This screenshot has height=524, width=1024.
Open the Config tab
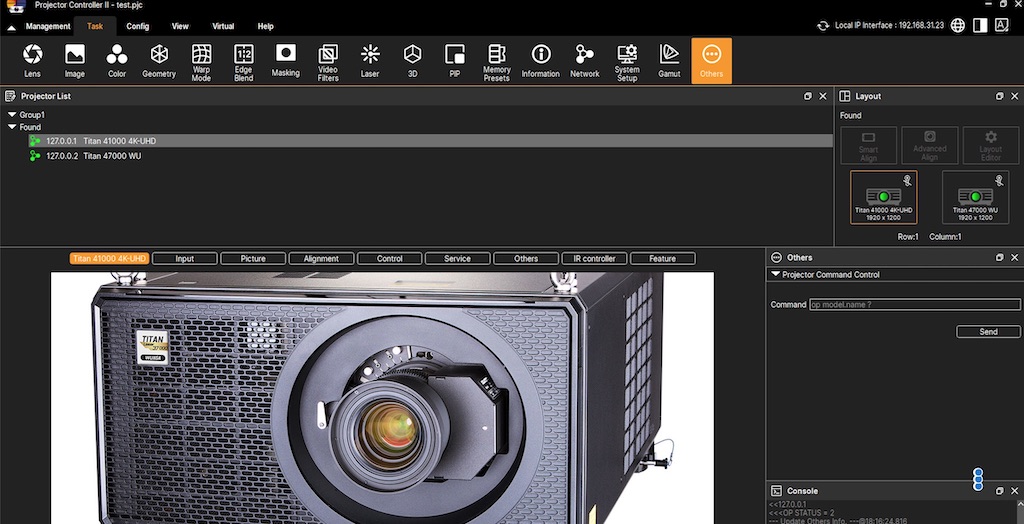(x=138, y=26)
